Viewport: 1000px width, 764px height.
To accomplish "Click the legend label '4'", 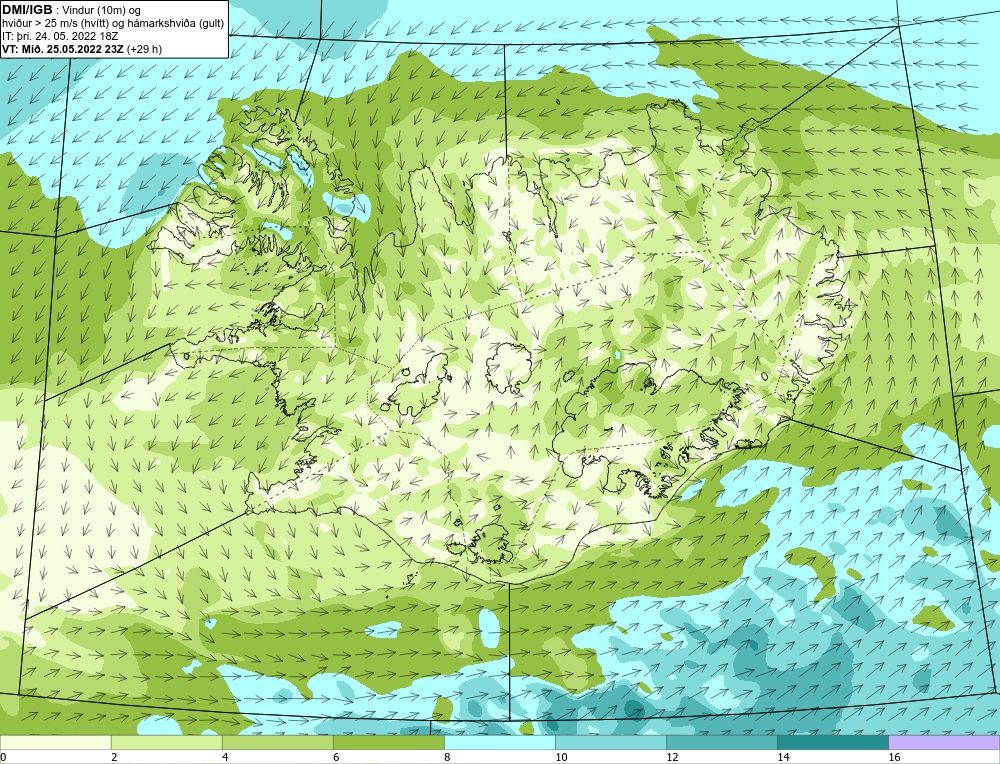I will coord(225,757).
